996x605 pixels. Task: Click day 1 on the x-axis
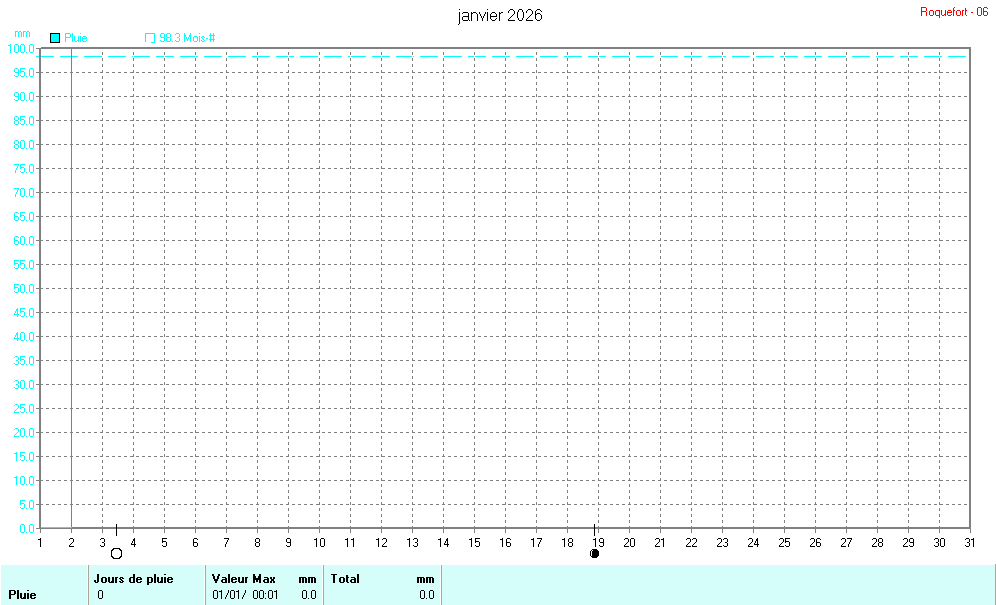pyautogui.click(x=40, y=542)
